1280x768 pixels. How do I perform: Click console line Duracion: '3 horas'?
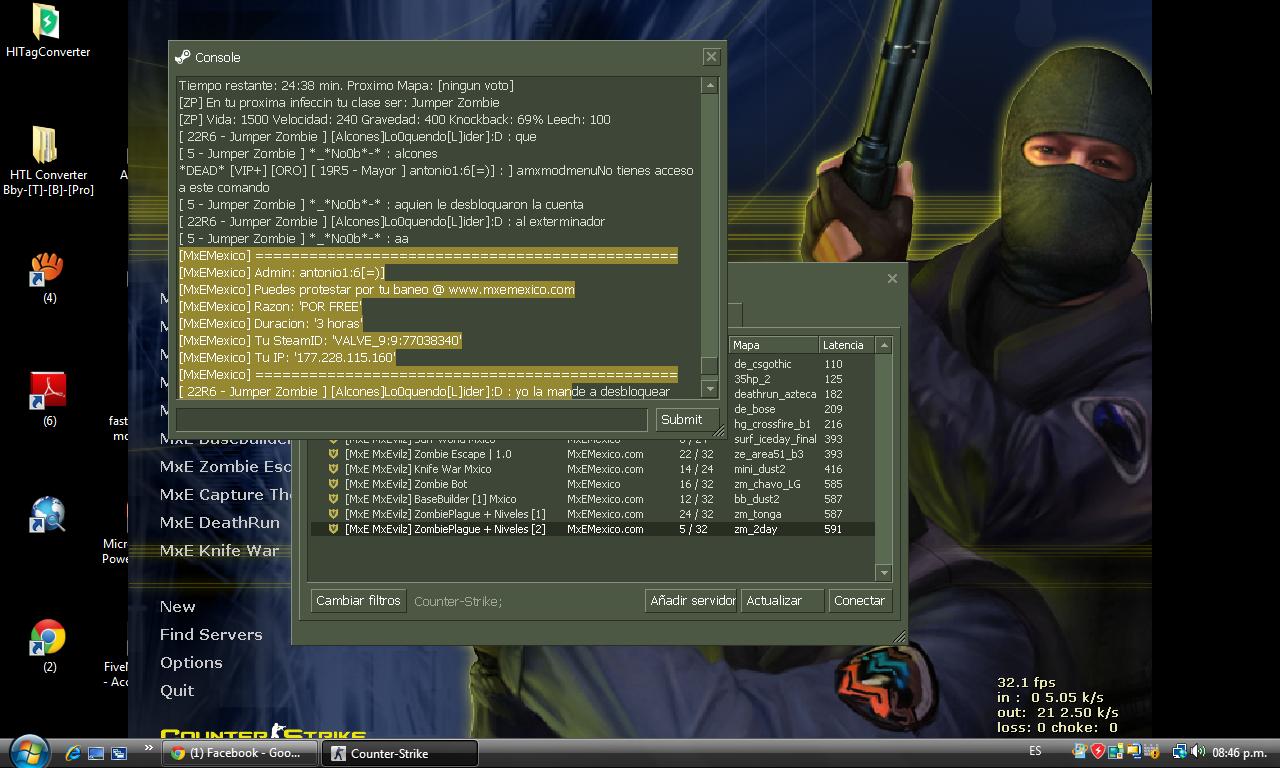point(270,323)
